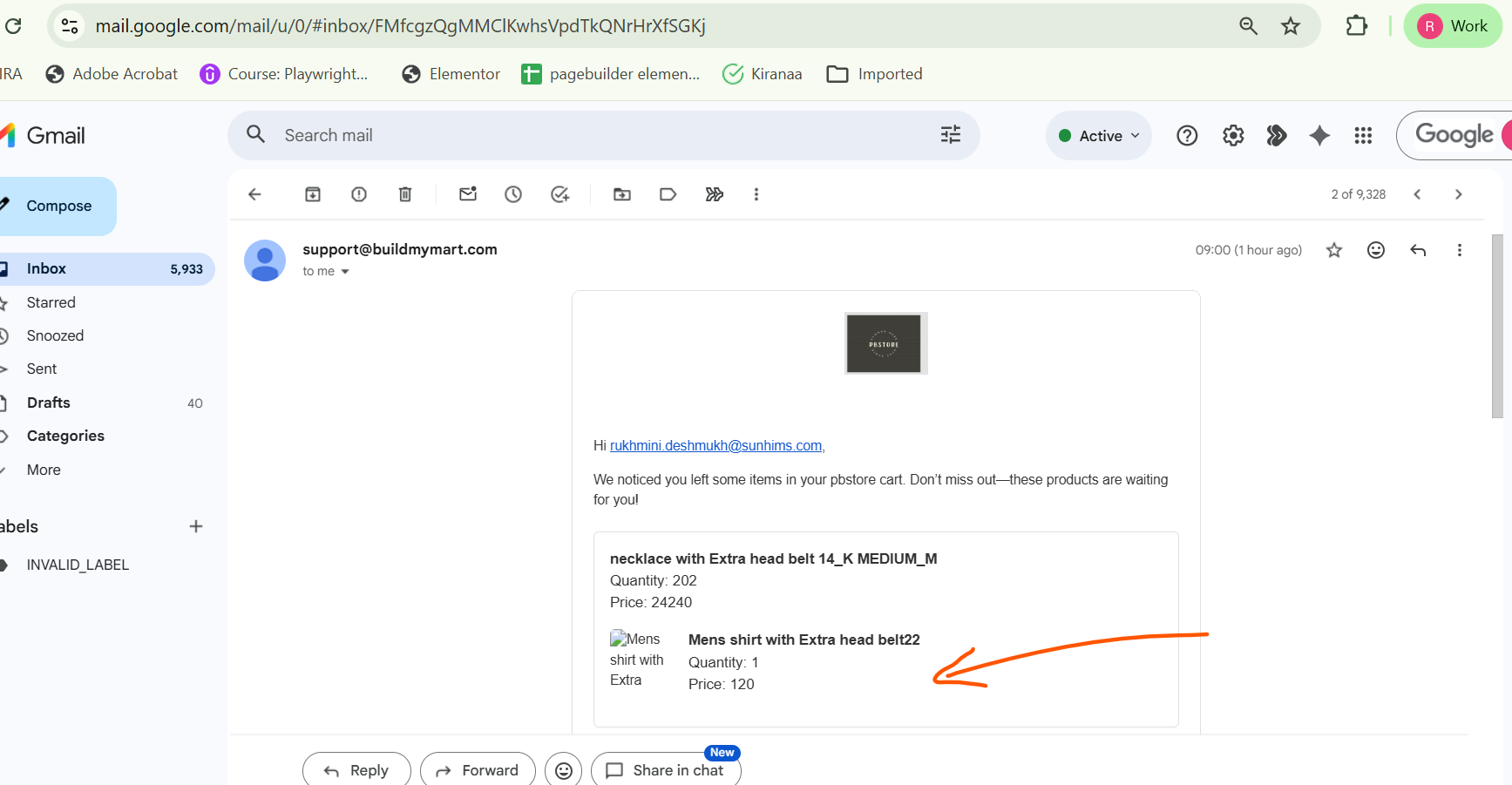This screenshot has width=1512, height=785.
Task: Open Course: Playwright bookmark
Action: coord(284,74)
